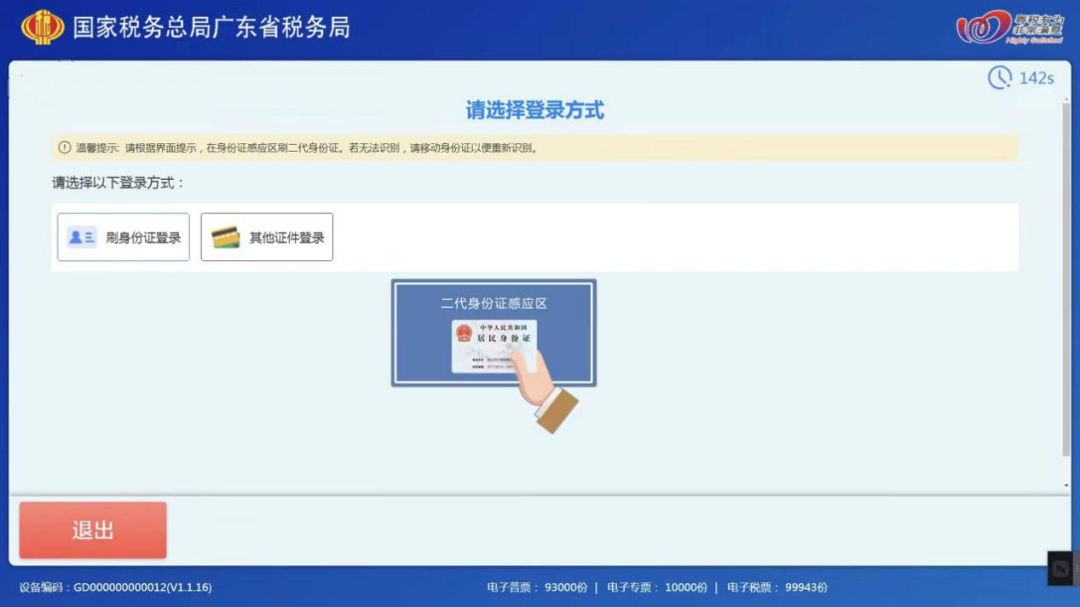The width and height of the screenshot is (1080, 607).
Task: Click the 二代身份证感应区 card area
Action: [x=493, y=334]
